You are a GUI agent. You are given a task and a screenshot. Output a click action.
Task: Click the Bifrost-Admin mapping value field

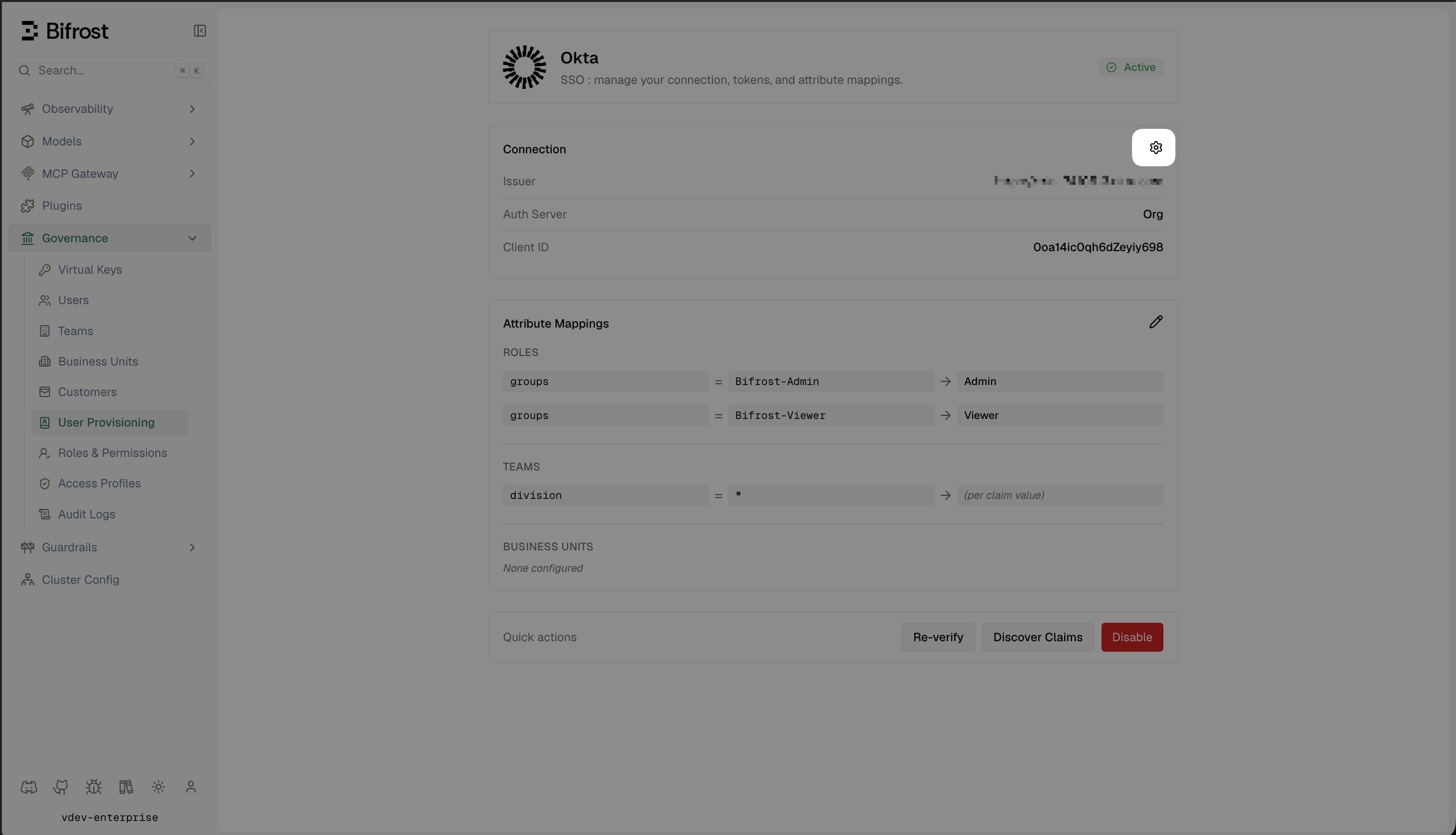(830, 382)
